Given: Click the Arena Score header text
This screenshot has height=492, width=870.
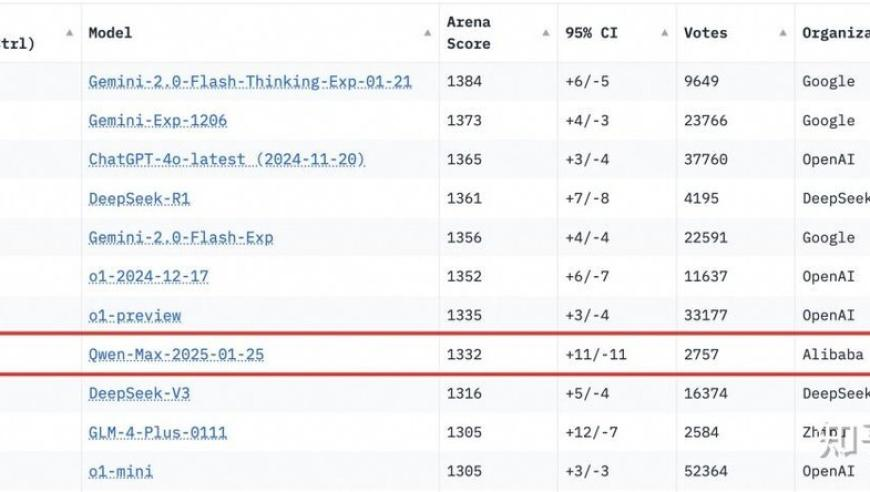Looking at the screenshot, I should (x=469, y=33).
